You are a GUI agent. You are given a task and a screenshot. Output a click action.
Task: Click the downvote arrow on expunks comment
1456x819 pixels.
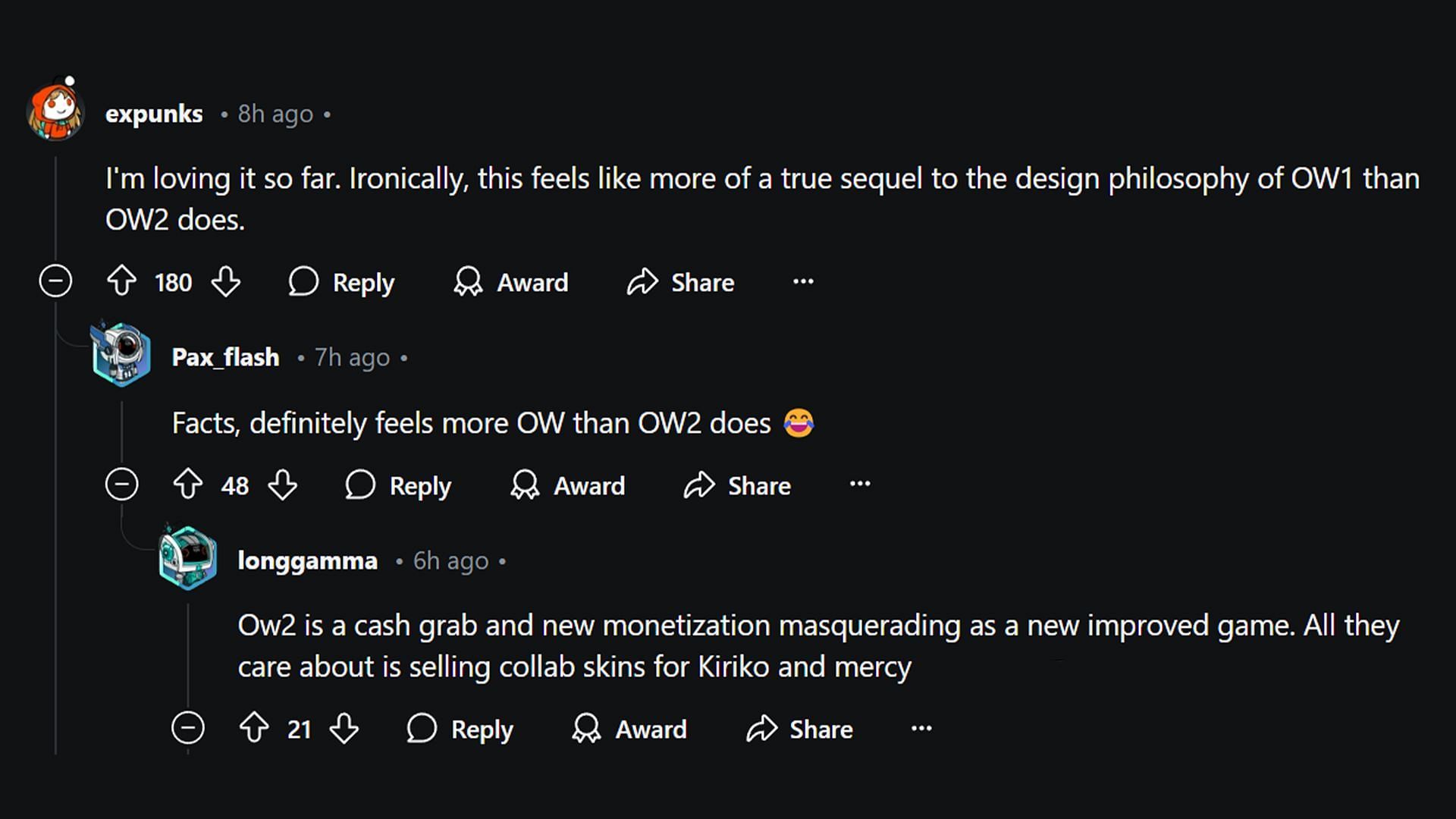(224, 282)
